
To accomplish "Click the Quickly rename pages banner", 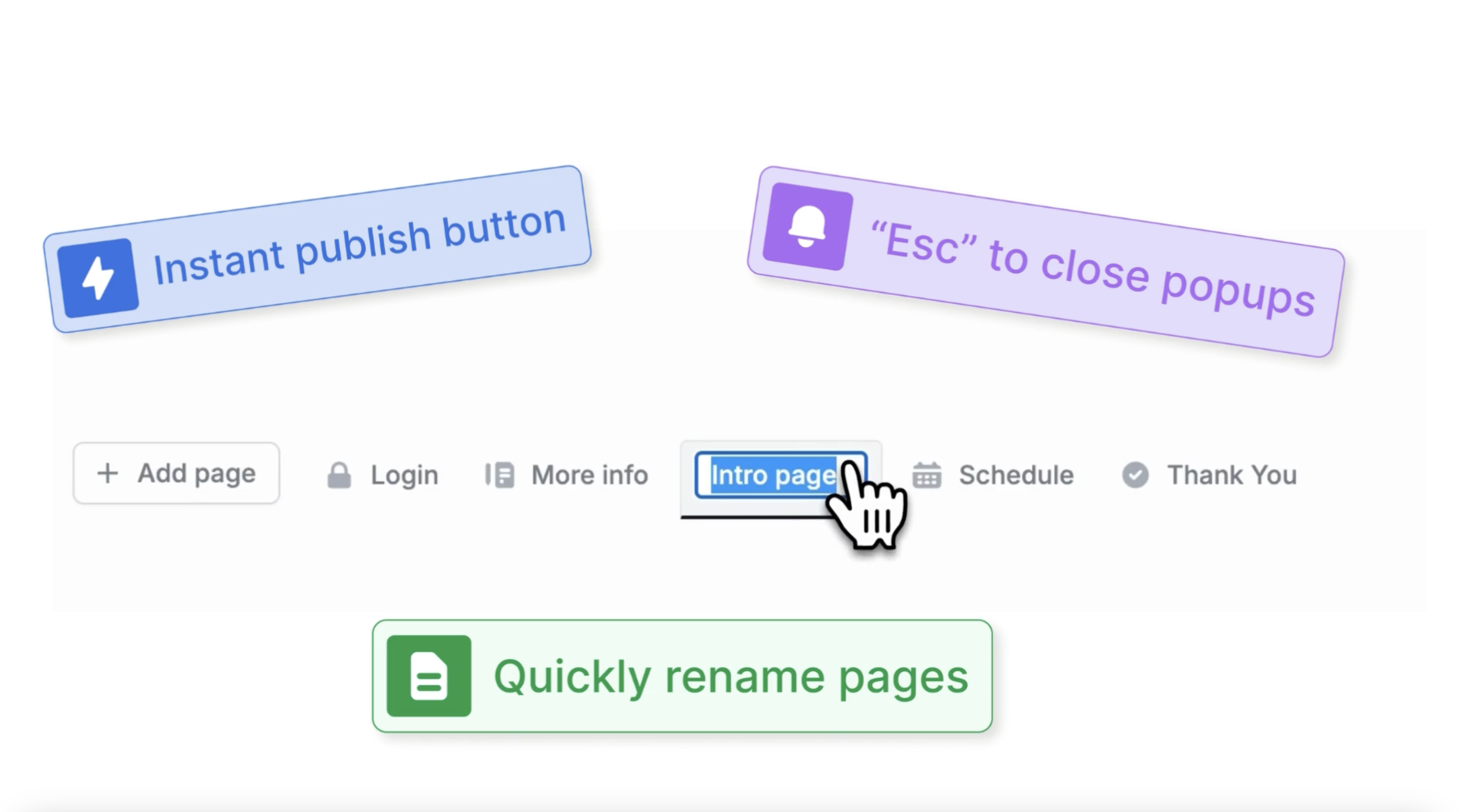I will pos(683,676).
